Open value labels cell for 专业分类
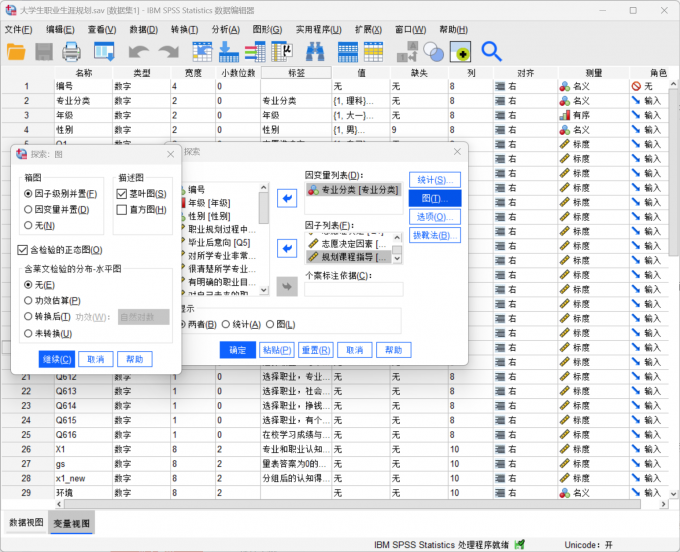 (x=361, y=101)
